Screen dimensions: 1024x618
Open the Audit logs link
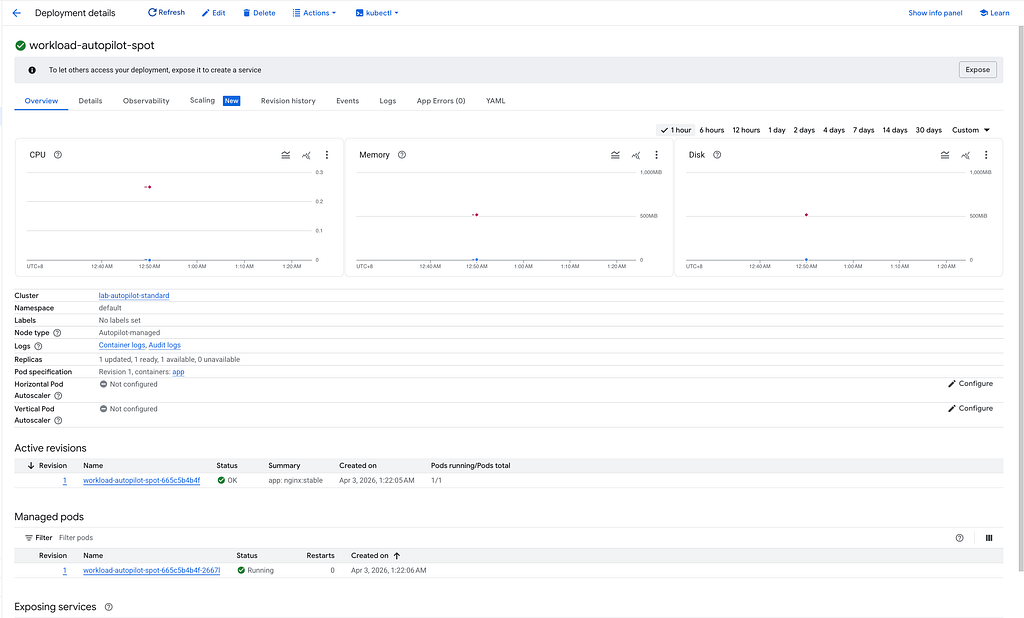pos(165,345)
